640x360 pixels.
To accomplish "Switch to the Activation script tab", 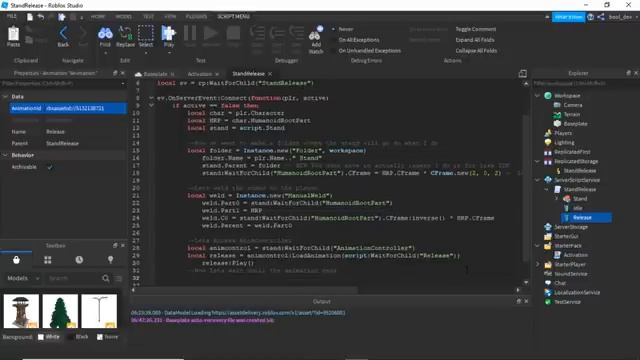I will pyautogui.click(x=200, y=74).
